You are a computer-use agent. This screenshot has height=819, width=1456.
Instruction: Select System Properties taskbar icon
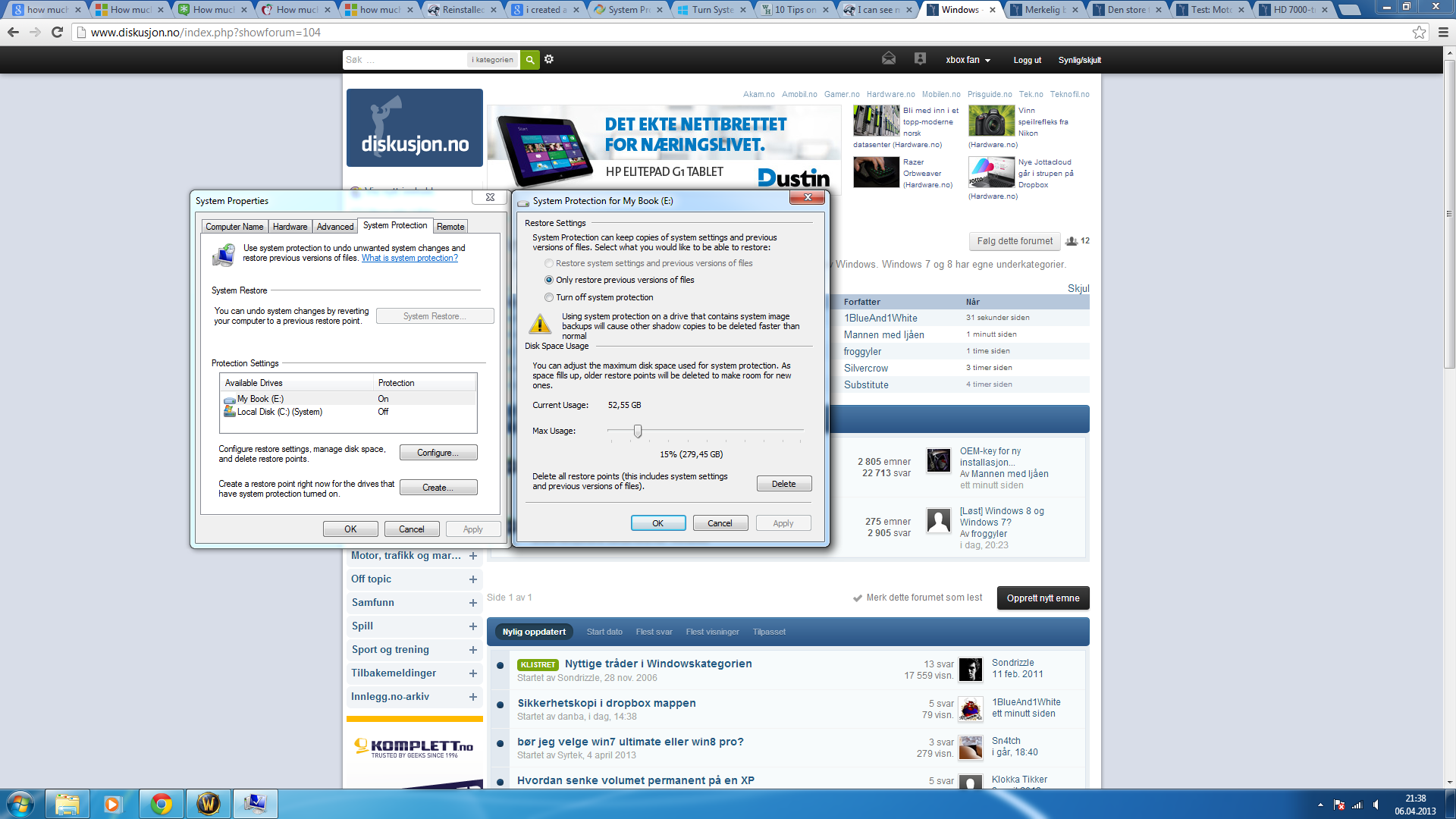coord(255,804)
